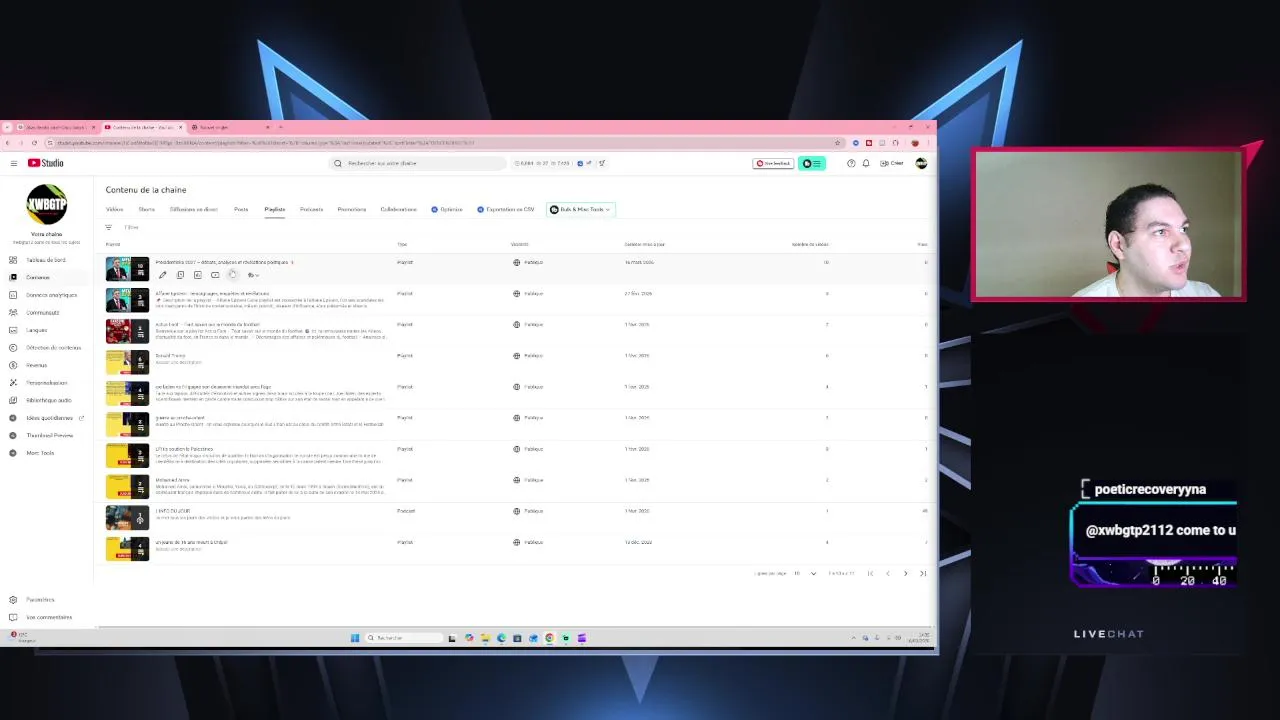Open the notifications bell
Screen dimensions: 1280x720
(866, 163)
